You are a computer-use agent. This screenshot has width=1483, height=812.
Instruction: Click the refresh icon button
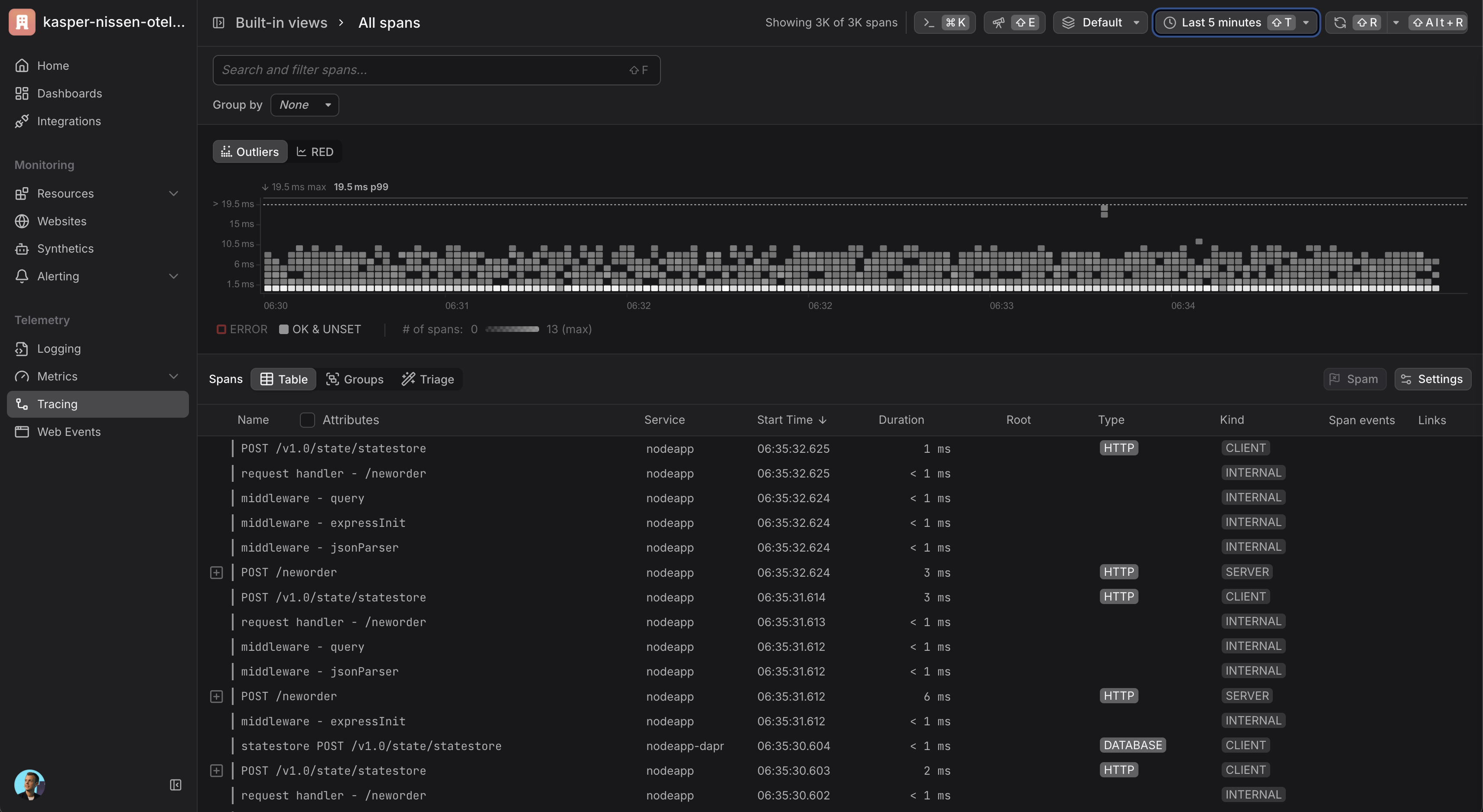coord(1340,23)
